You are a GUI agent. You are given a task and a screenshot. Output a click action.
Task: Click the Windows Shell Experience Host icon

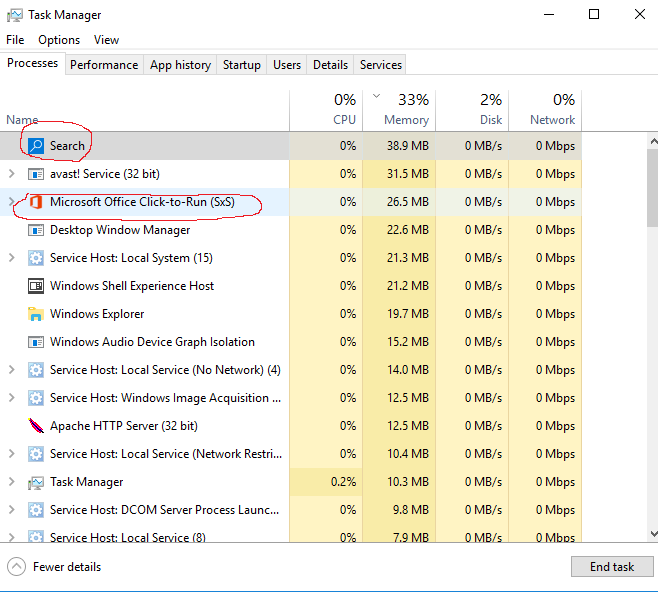pyautogui.click(x=36, y=286)
